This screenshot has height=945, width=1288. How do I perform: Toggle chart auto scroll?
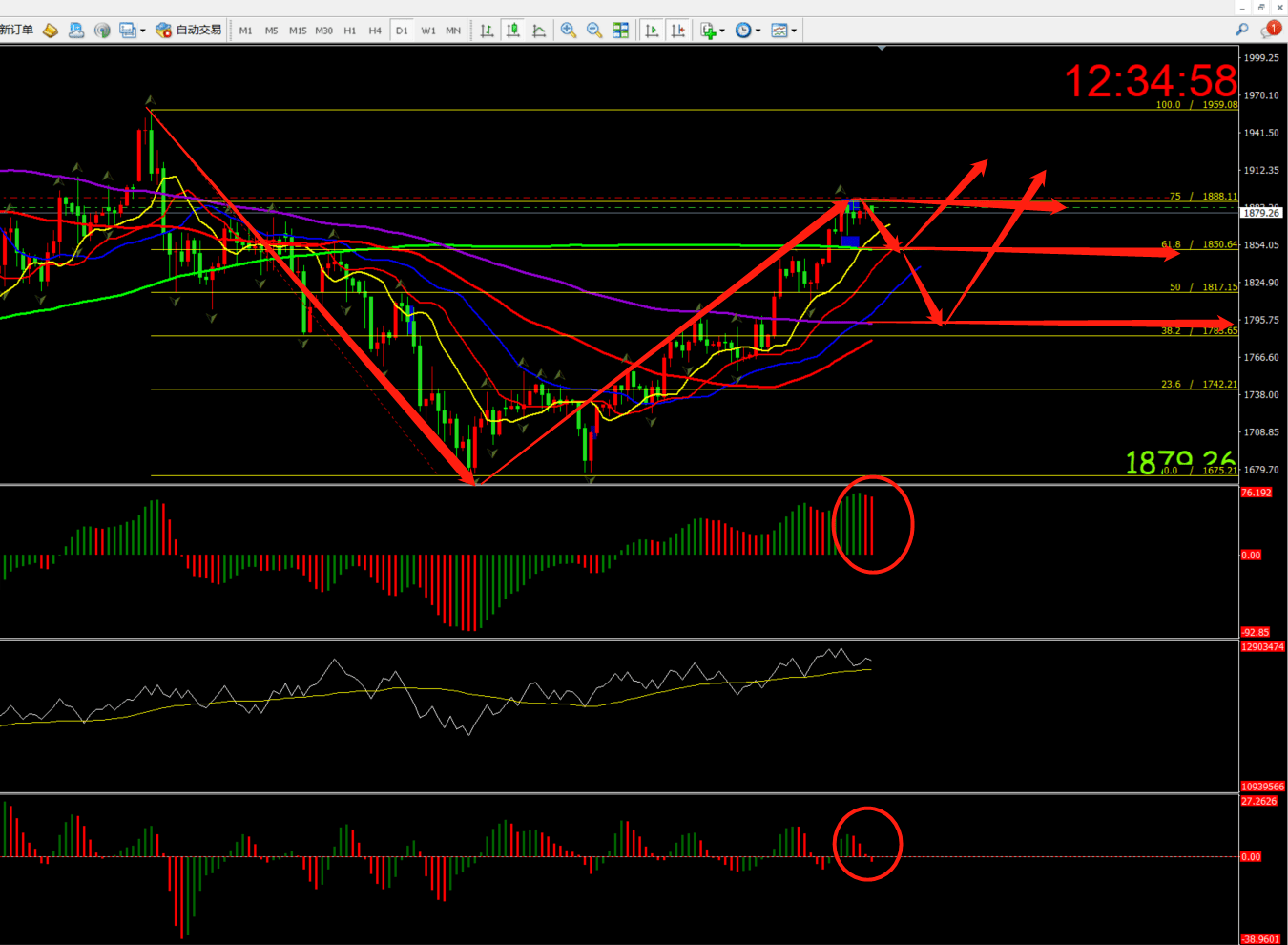tap(652, 31)
